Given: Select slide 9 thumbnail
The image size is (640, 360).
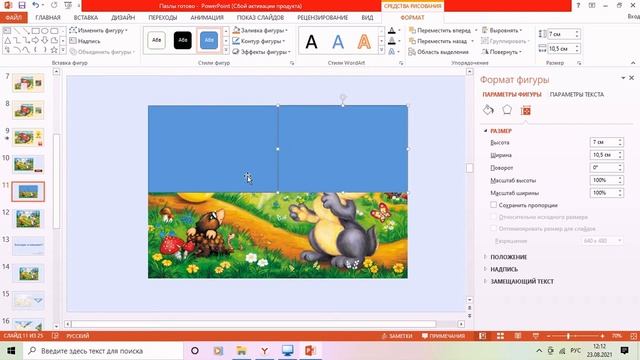Looking at the screenshot, I should 28,137.
